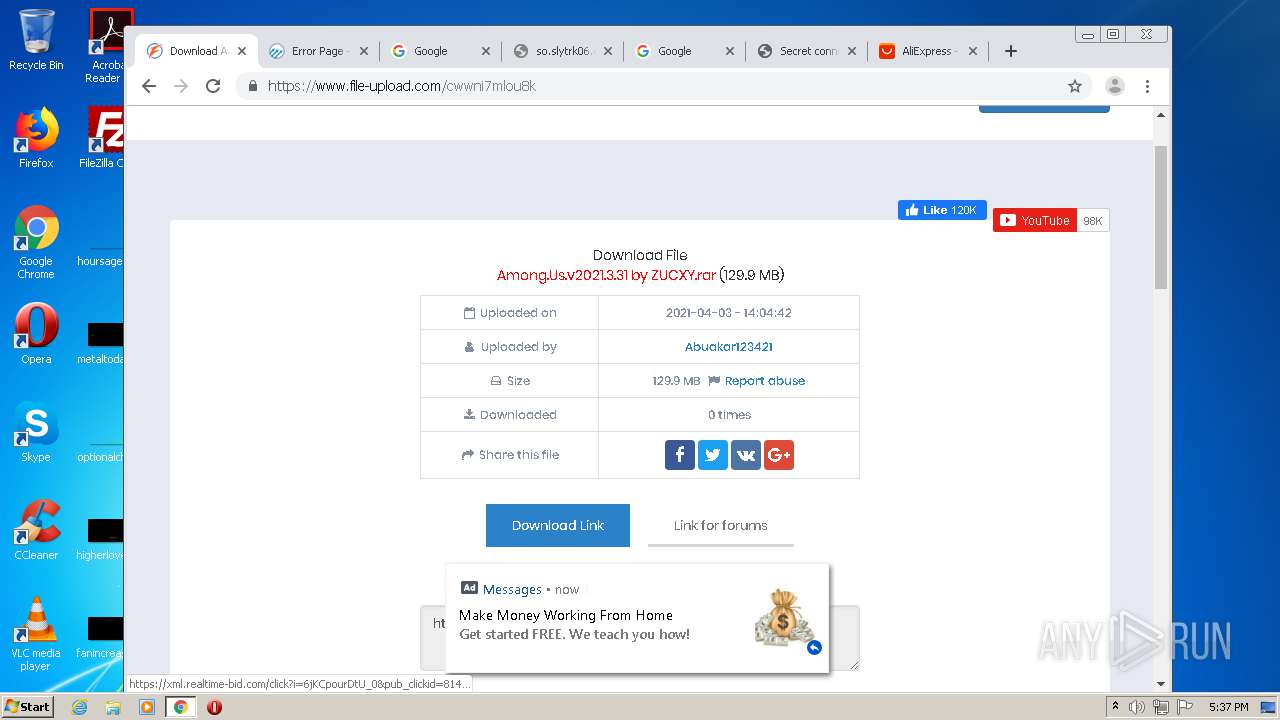Open the Google Chrome desktop shortcut
This screenshot has height=720, width=1280.
(x=36, y=242)
